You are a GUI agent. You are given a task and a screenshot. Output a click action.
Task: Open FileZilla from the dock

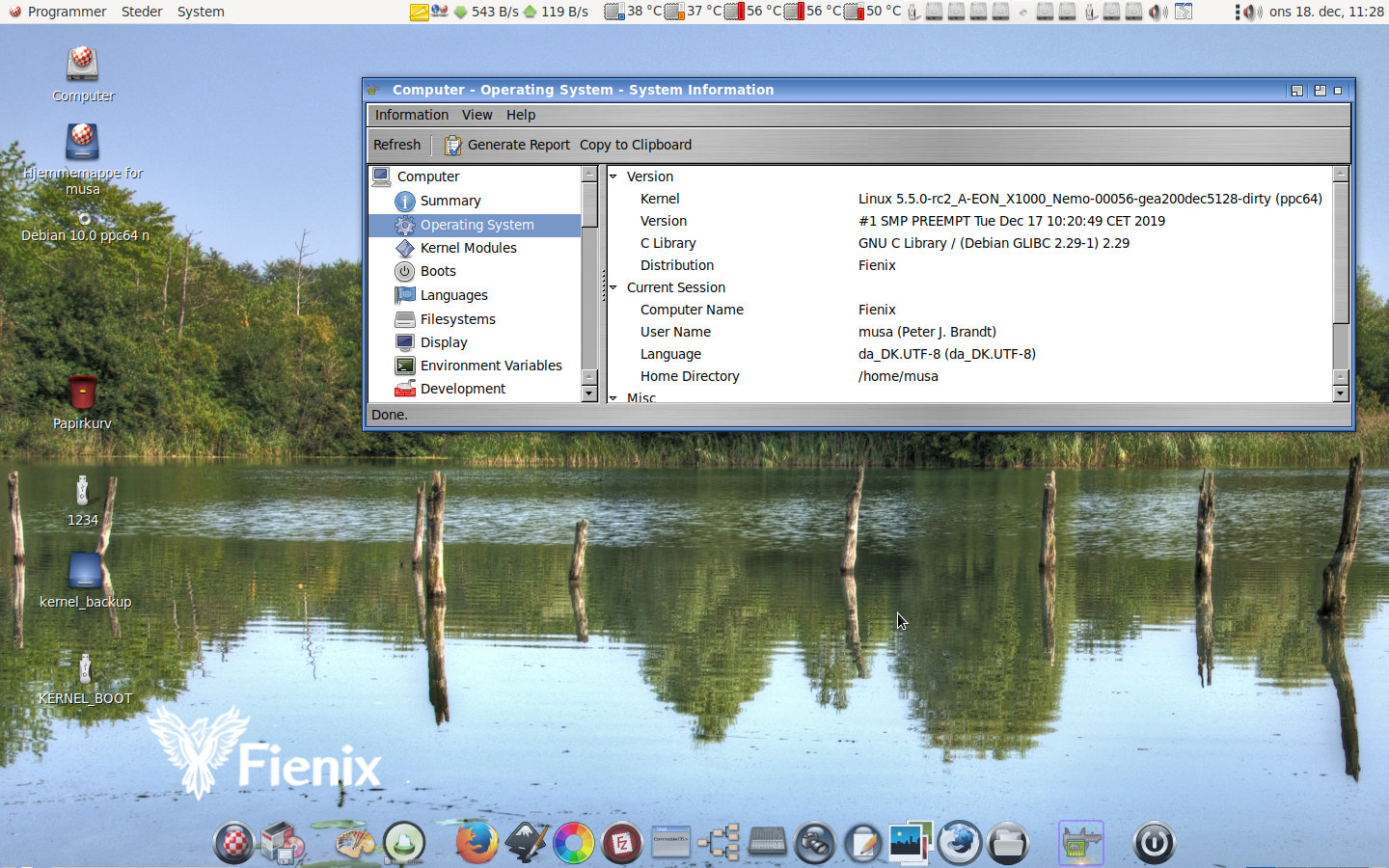622,844
